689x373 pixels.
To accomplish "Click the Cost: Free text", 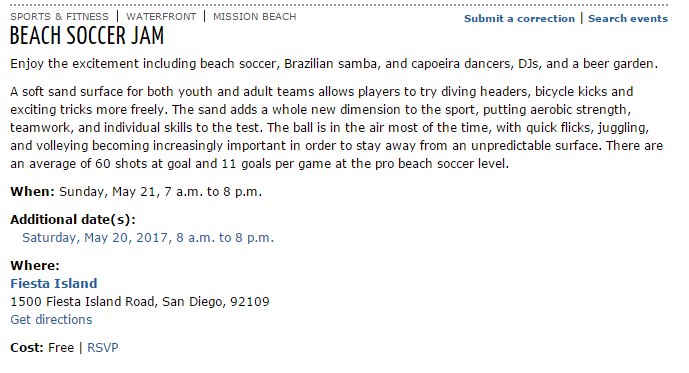I will point(42,348).
